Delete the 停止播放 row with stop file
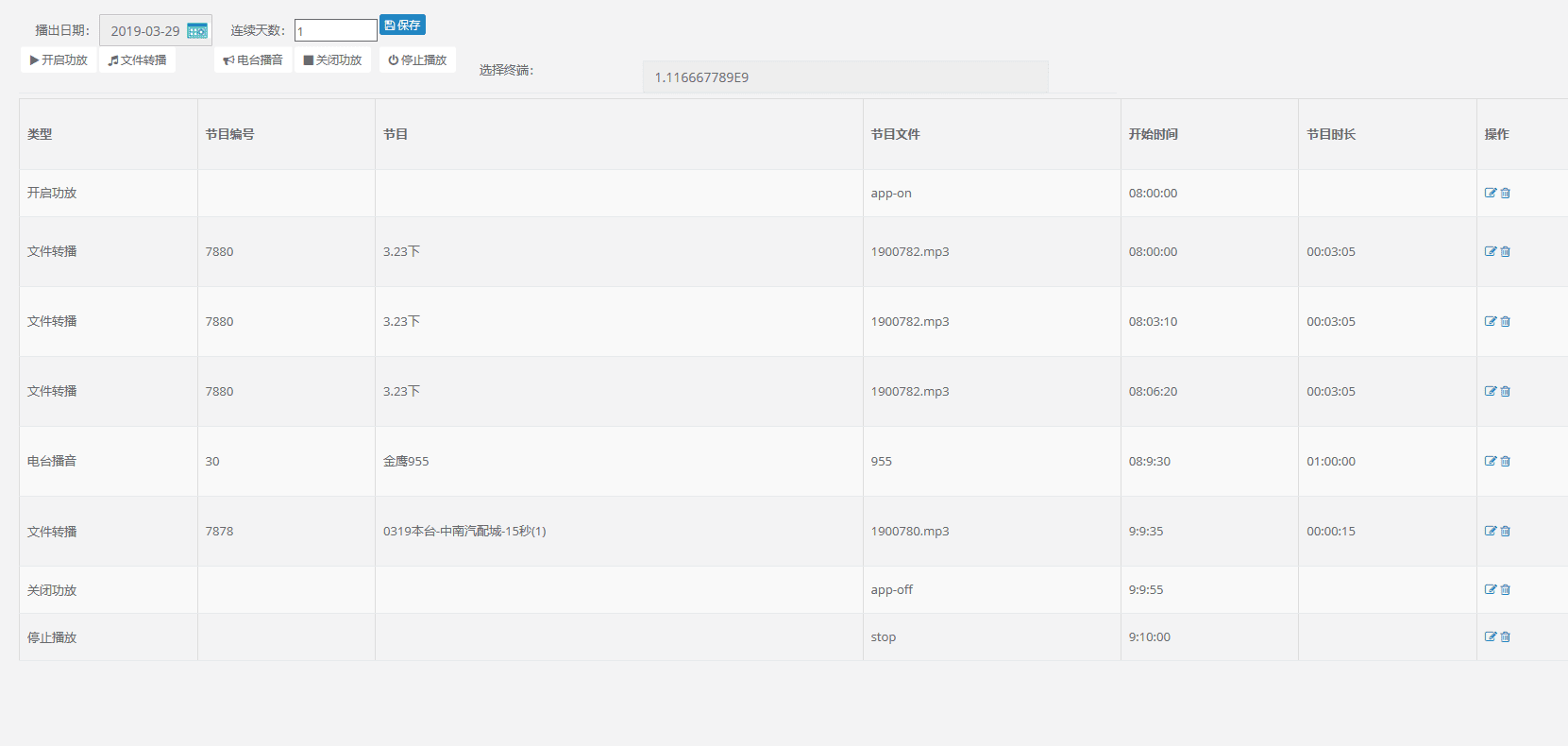1568x746 pixels. [x=1506, y=636]
